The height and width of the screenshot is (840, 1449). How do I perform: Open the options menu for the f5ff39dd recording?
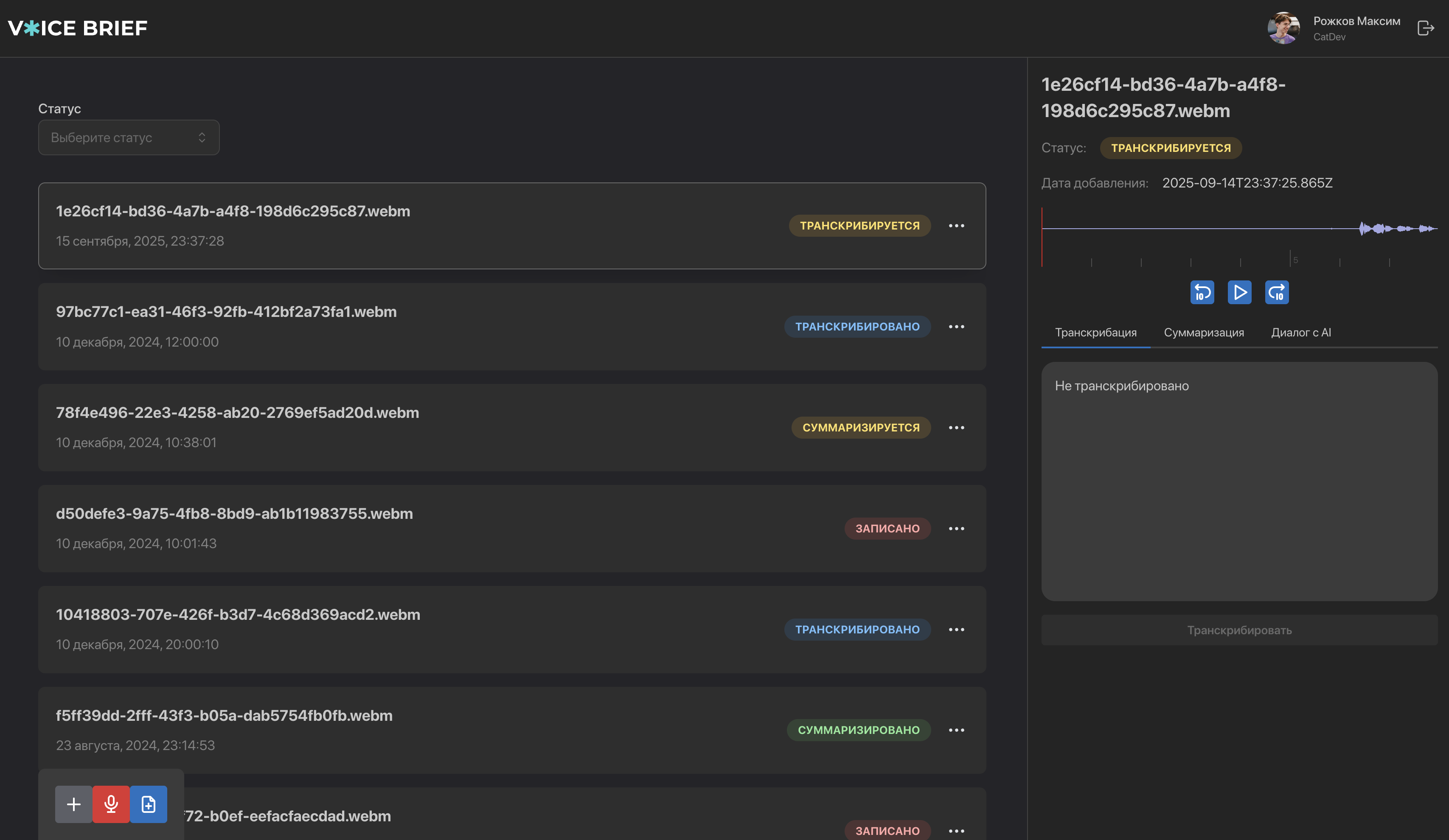tap(956, 730)
